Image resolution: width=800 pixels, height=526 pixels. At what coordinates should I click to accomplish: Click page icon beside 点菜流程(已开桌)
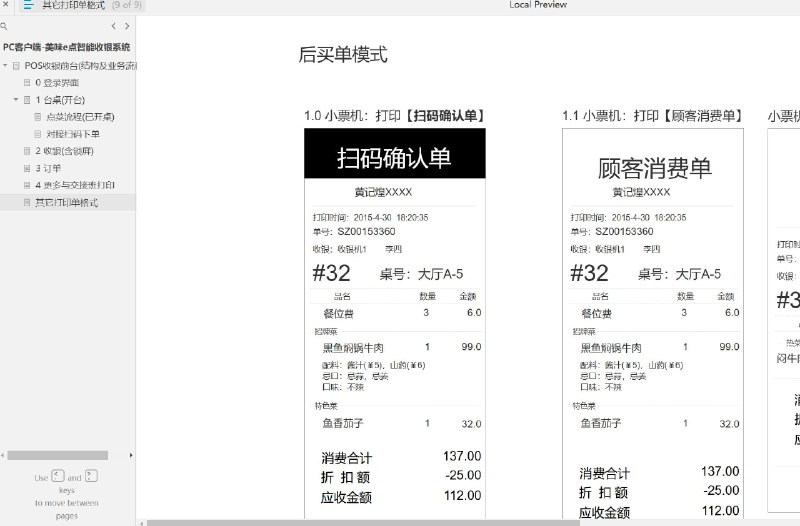point(38,117)
